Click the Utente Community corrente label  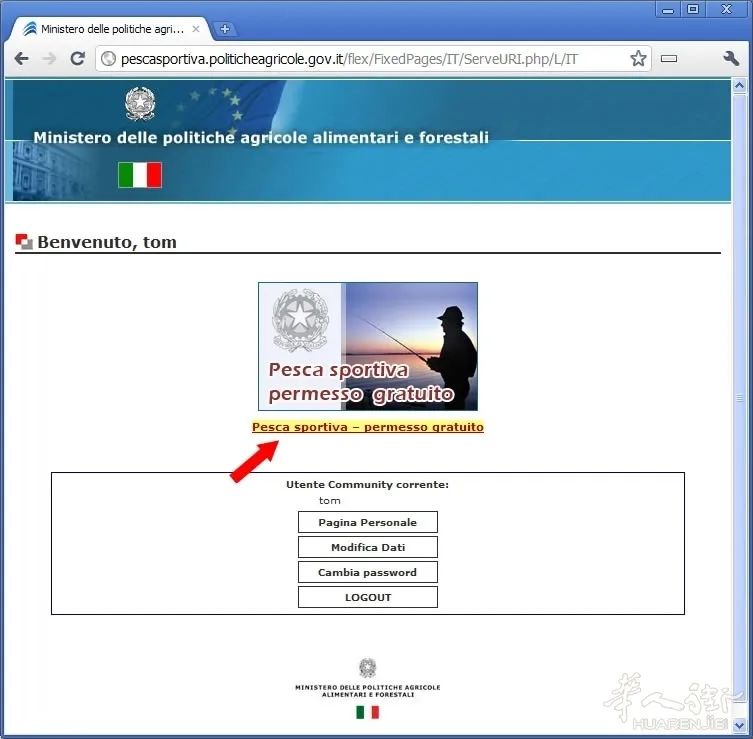(x=367, y=485)
